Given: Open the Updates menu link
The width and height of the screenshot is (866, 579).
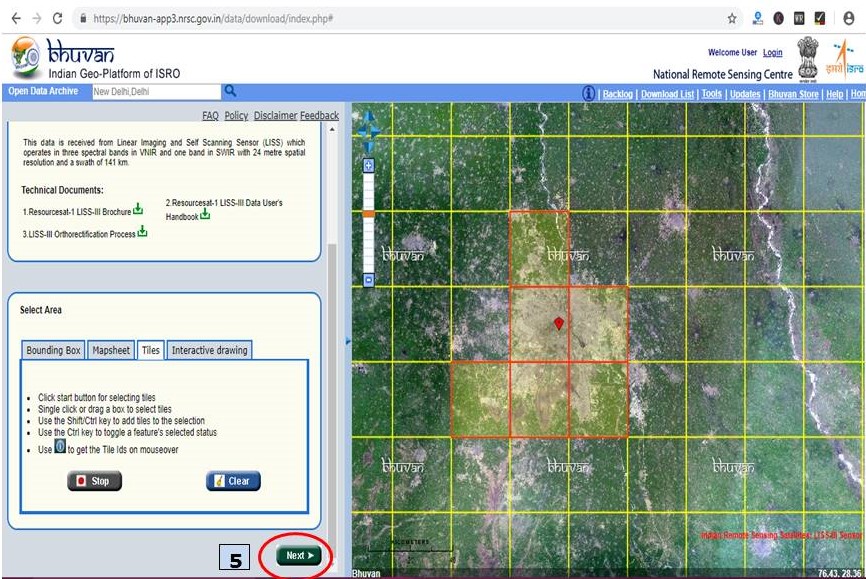Looking at the screenshot, I should tap(745, 94).
